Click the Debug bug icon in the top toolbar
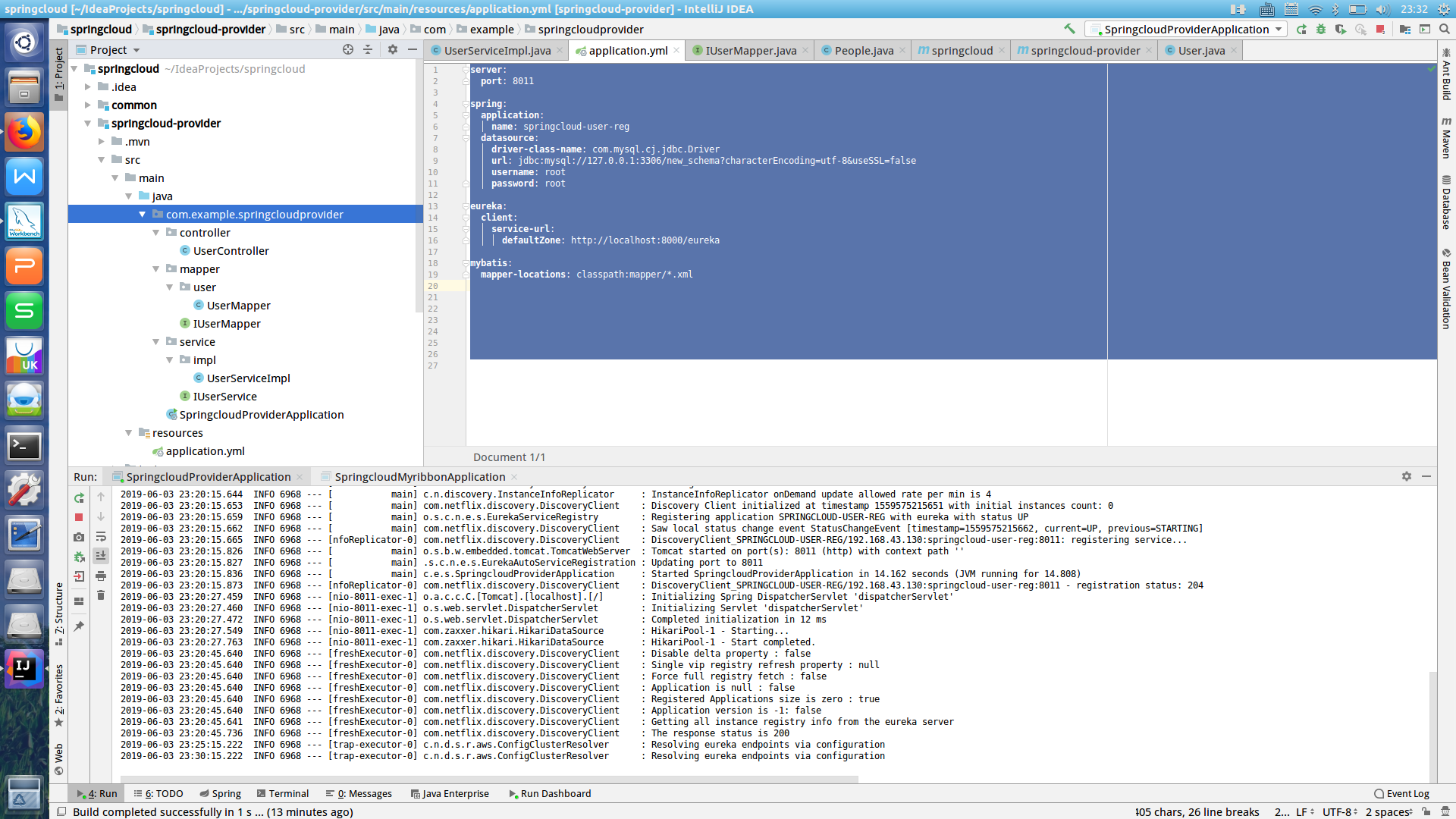 tap(1321, 29)
